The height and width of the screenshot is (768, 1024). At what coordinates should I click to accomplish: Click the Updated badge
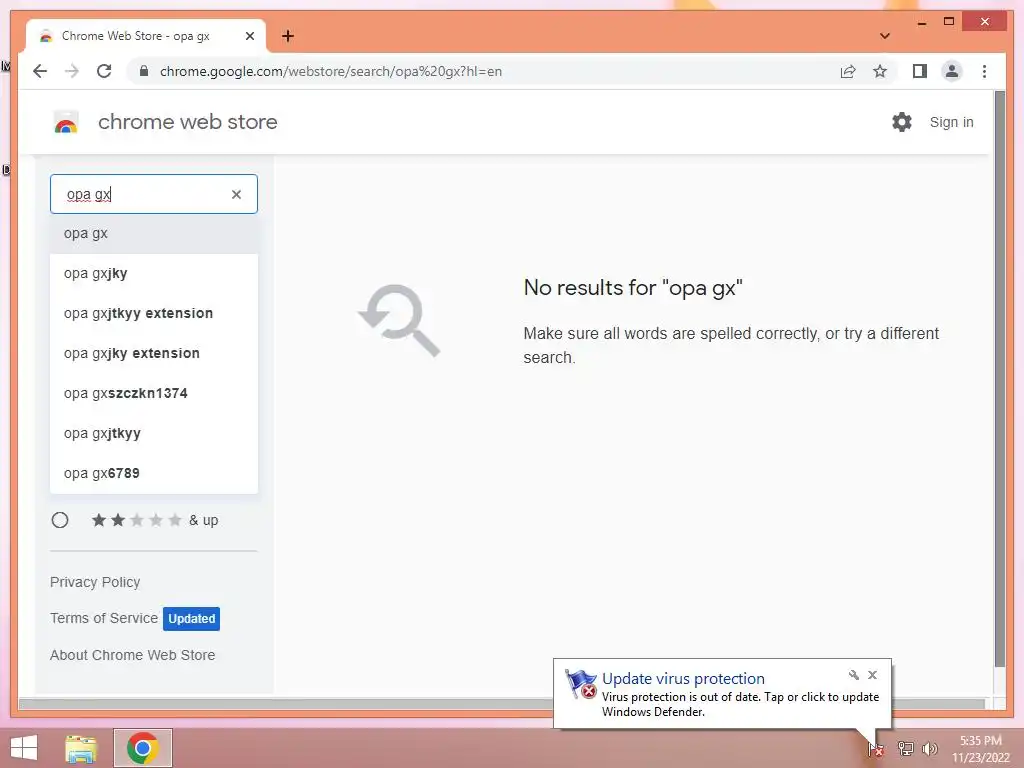pos(191,618)
